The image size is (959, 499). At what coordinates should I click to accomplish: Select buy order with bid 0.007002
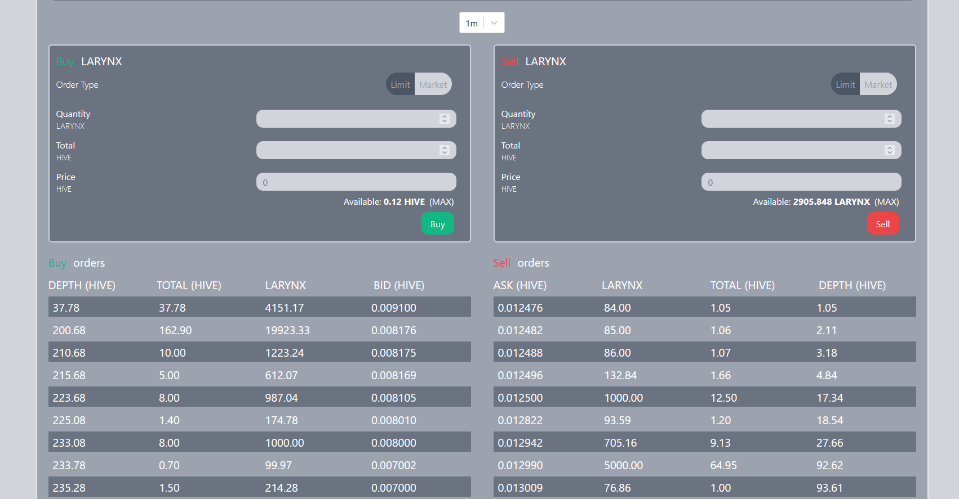pos(259,465)
